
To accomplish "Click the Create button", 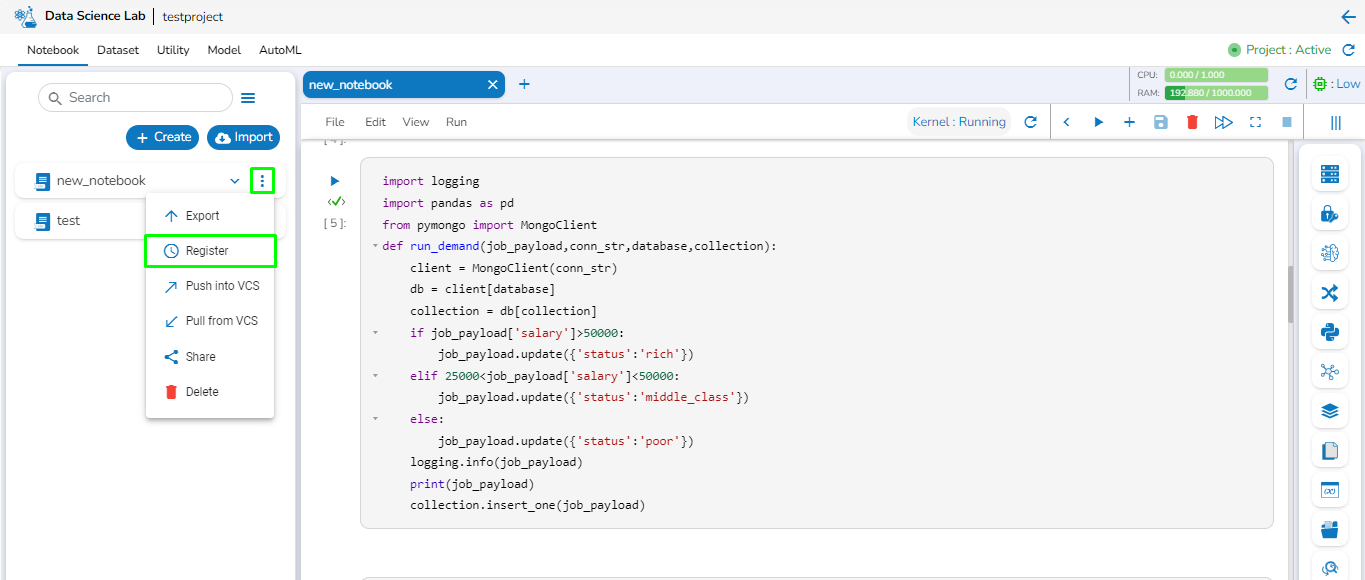I will [162, 137].
